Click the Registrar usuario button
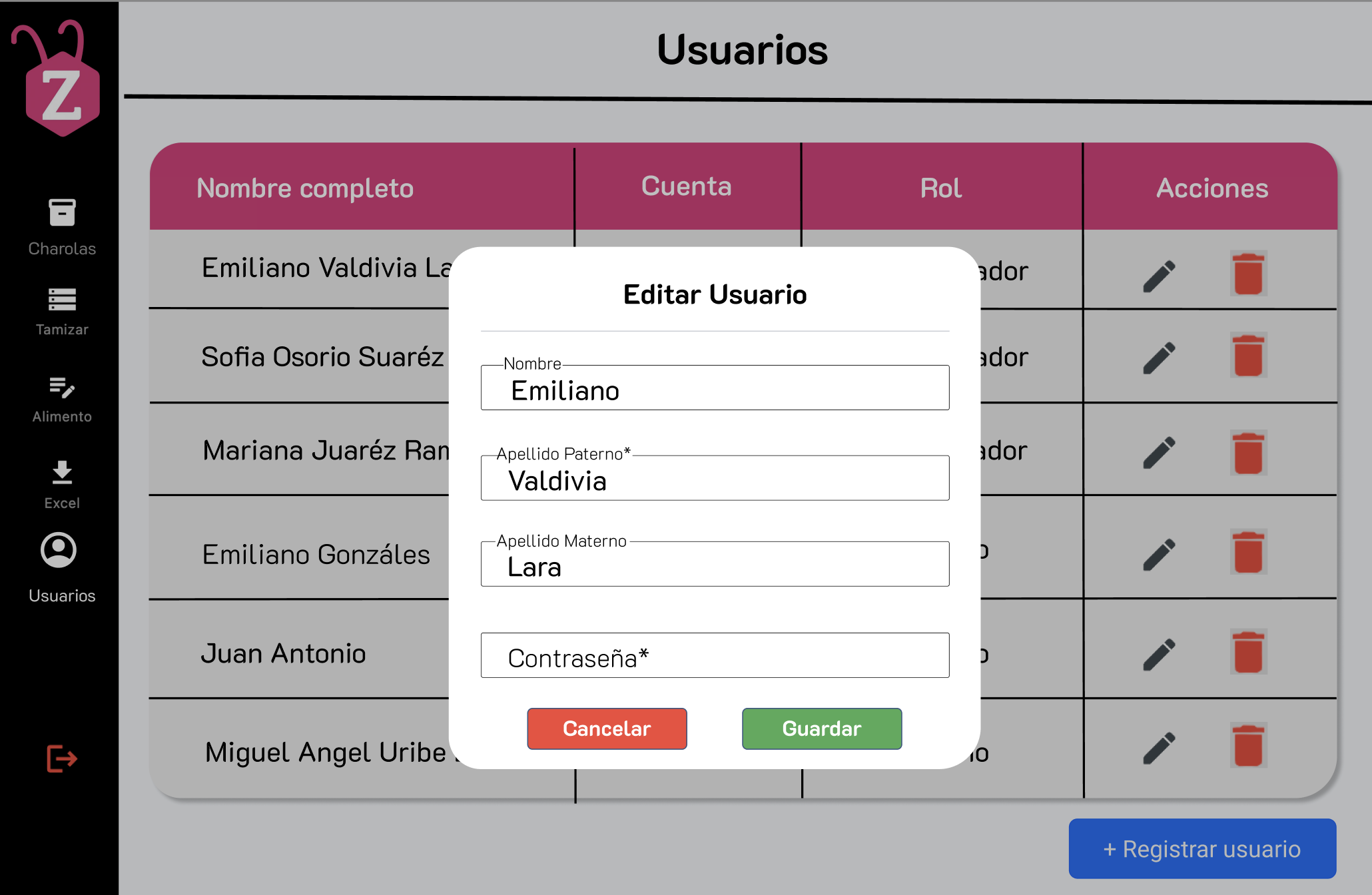 [x=1202, y=848]
